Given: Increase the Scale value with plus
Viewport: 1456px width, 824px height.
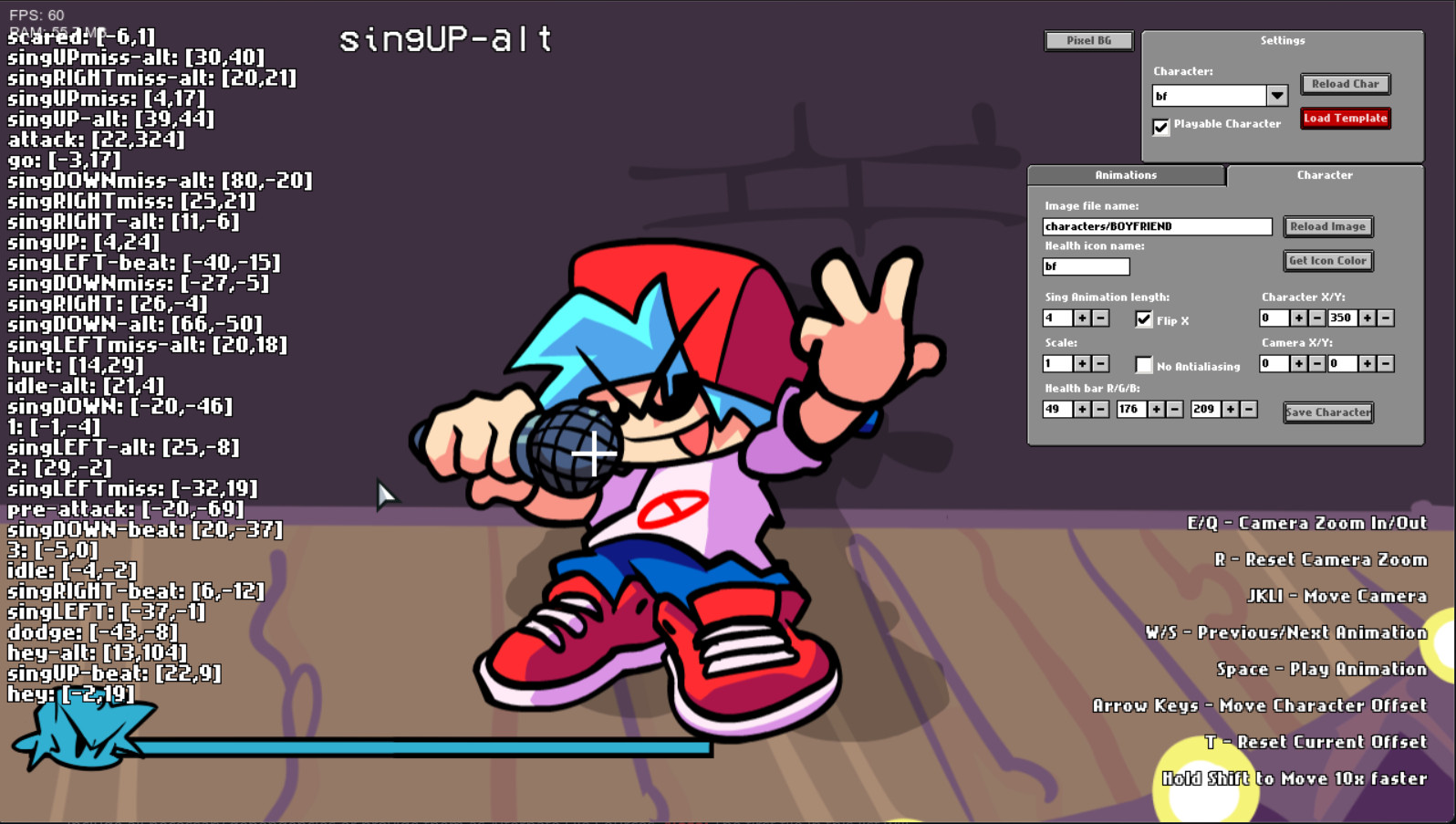Looking at the screenshot, I should (x=1082, y=364).
